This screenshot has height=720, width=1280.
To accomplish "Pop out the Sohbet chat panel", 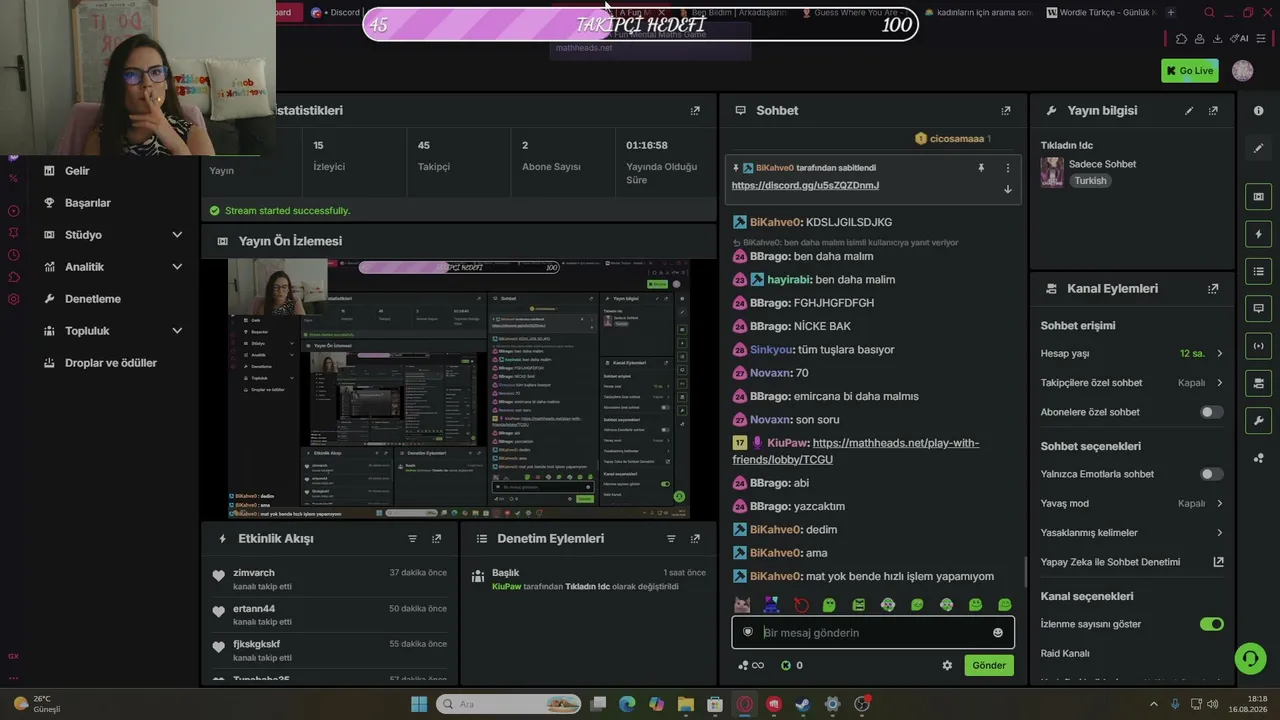I will click(1005, 111).
